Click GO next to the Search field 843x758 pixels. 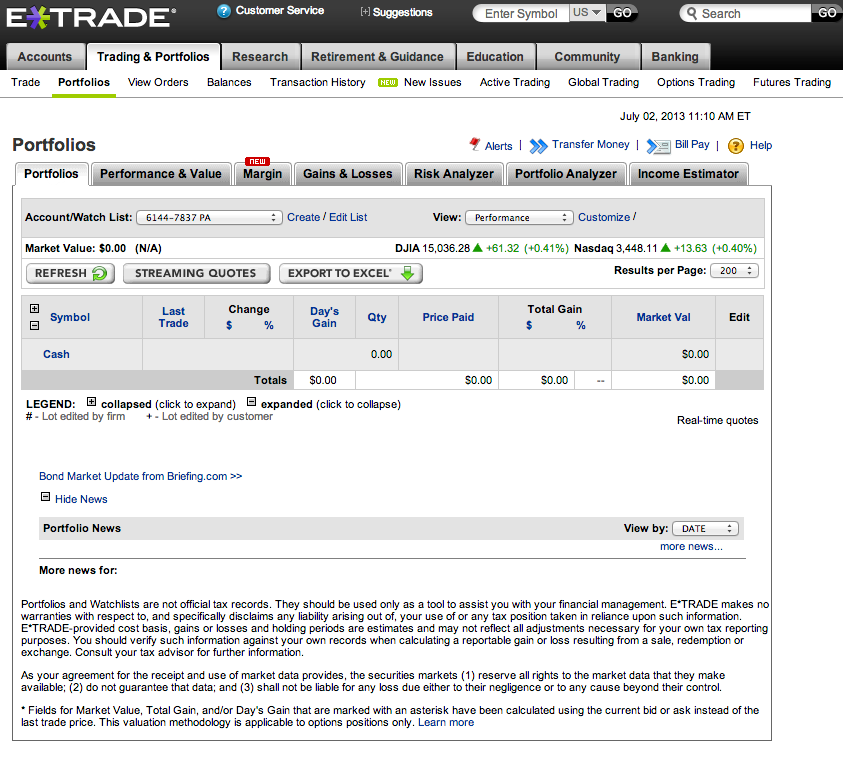826,13
